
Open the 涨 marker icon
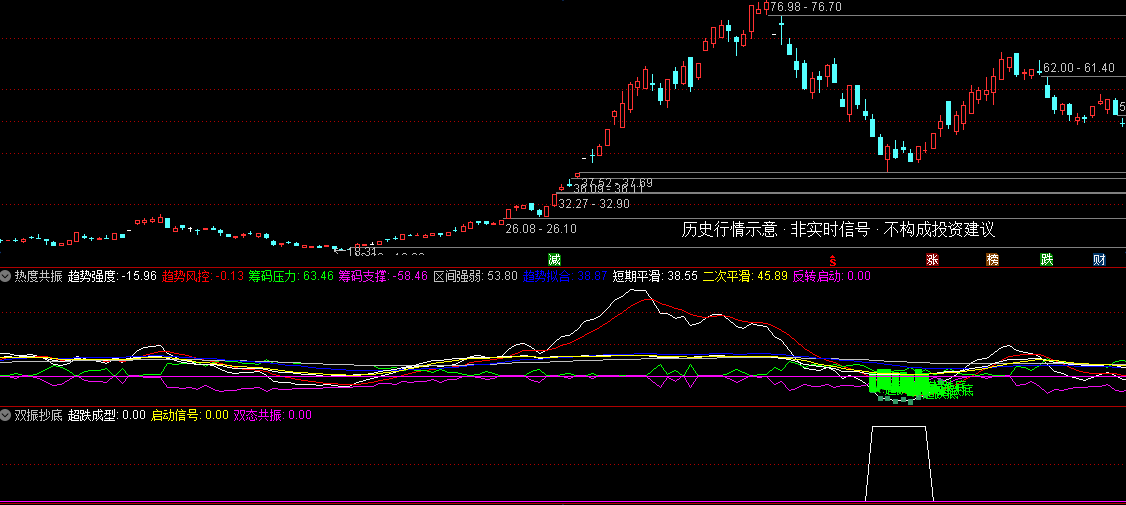(932, 259)
